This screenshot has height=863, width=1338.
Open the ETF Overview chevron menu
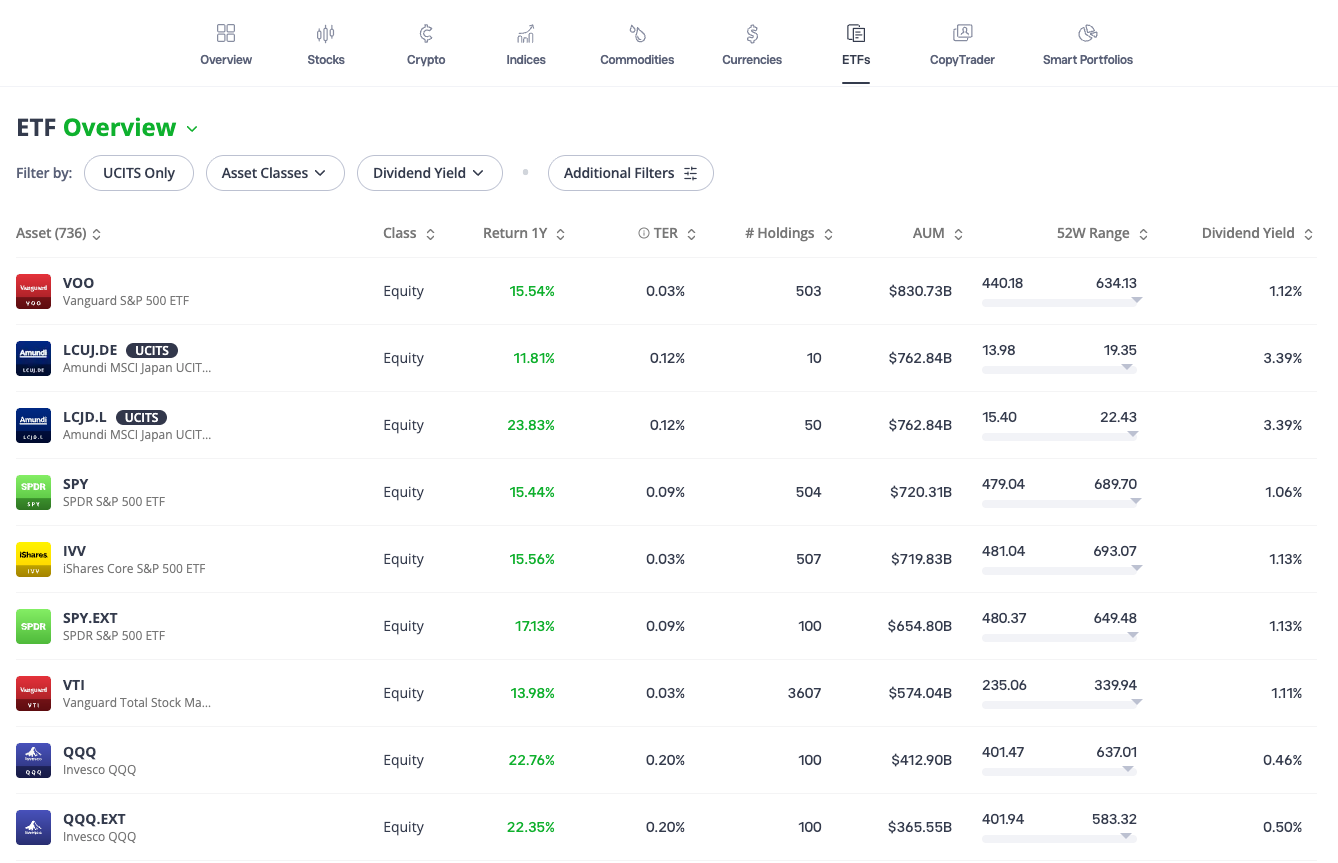(x=192, y=128)
